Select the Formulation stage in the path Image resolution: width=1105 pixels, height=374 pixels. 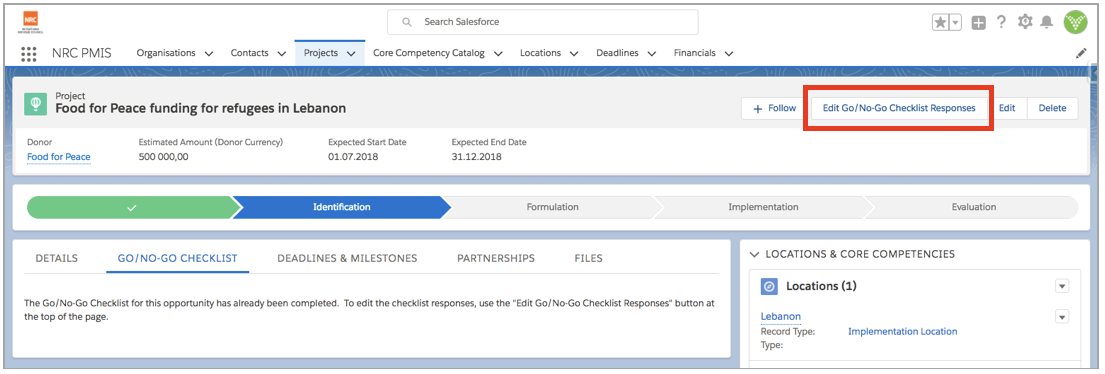tap(552, 207)
